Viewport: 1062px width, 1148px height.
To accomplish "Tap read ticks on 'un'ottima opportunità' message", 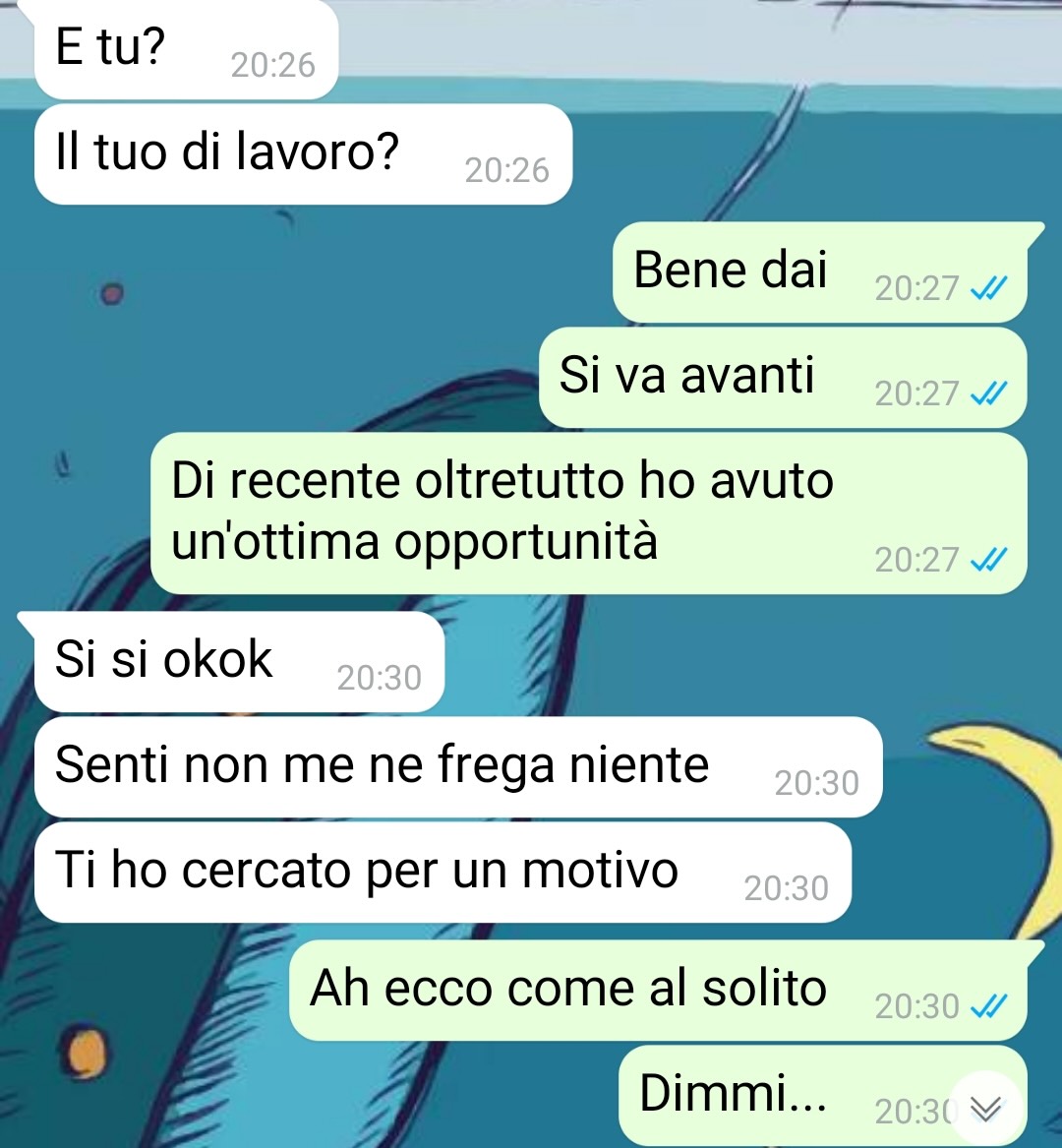I will tap(989, 560).
